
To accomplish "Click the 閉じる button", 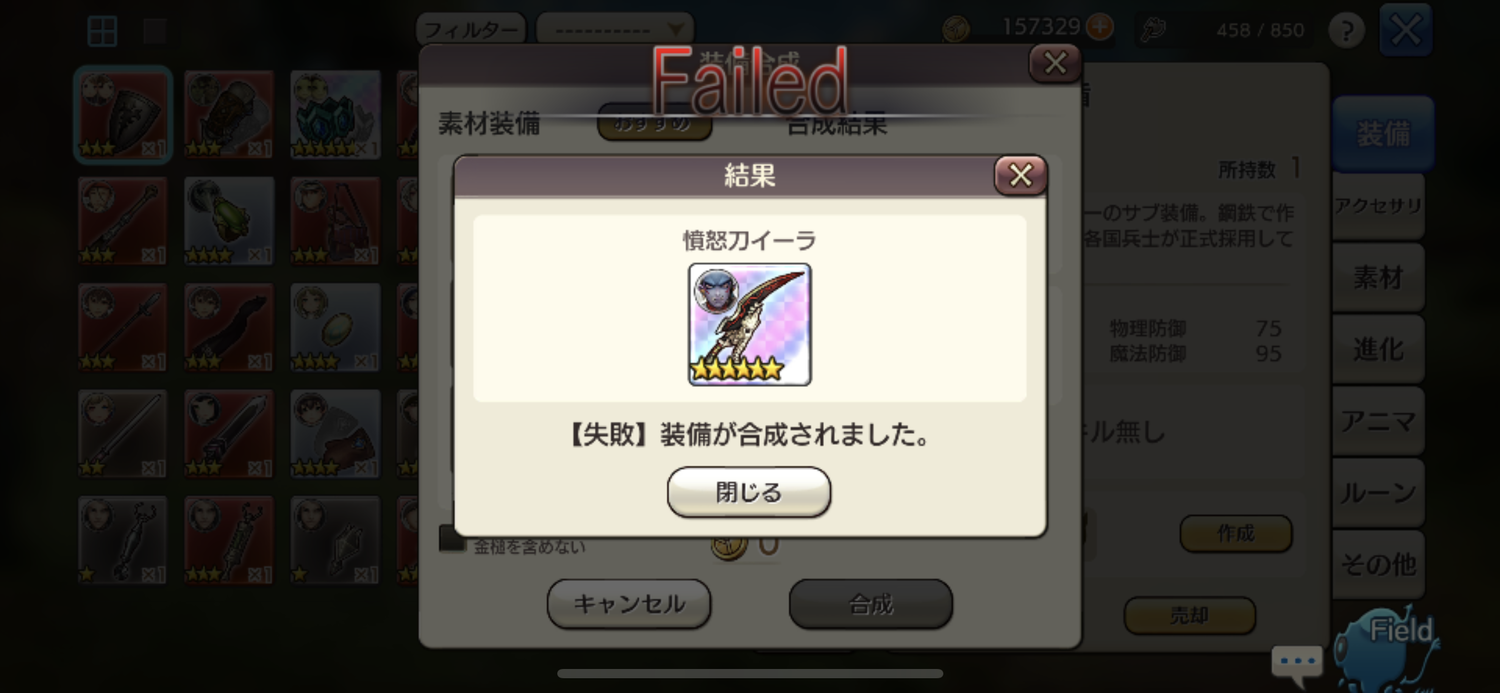I will pos(749,492).
